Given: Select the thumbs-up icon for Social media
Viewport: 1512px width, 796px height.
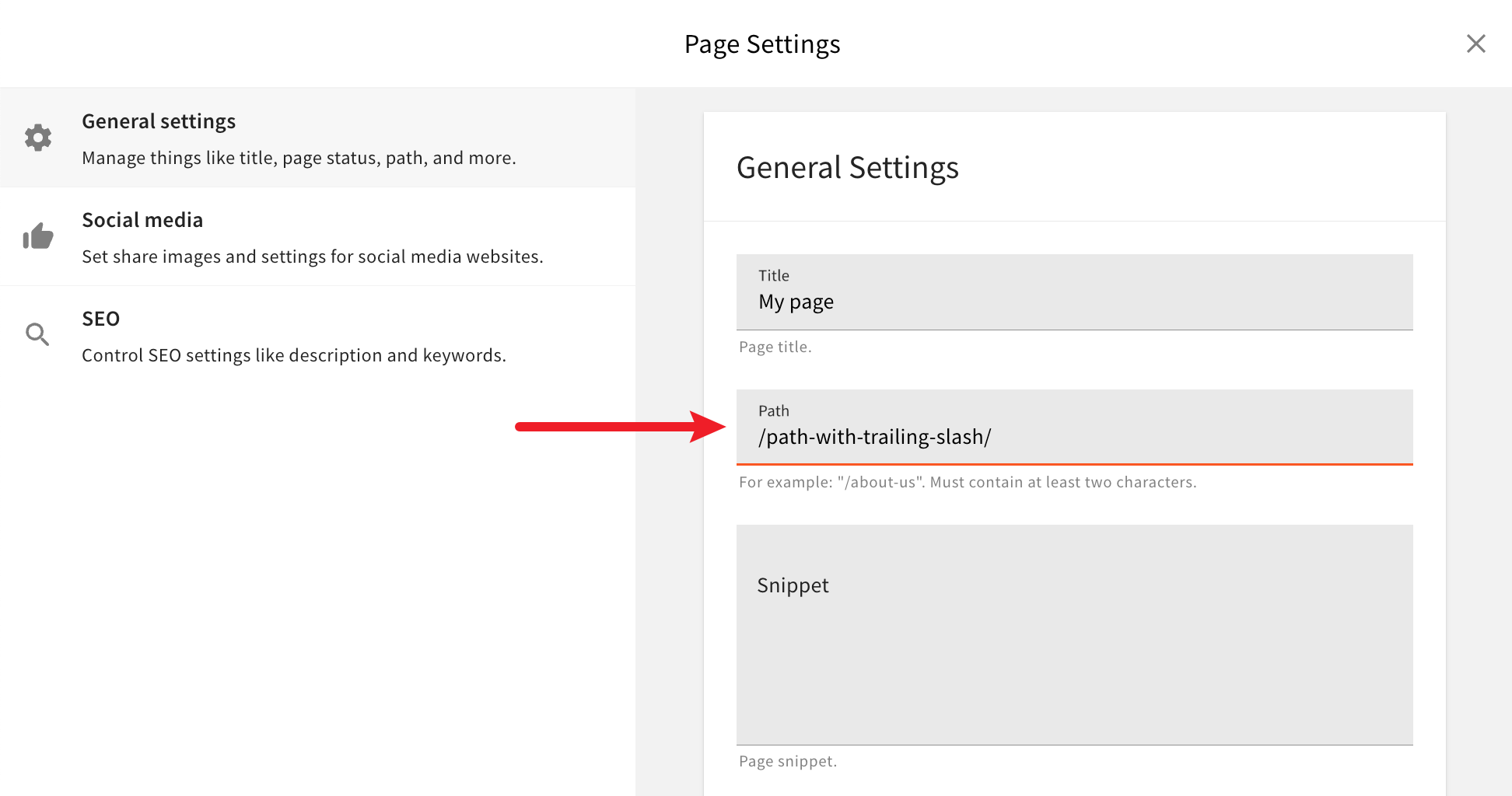Looking at the screenshot, I should tap(38, 236).
